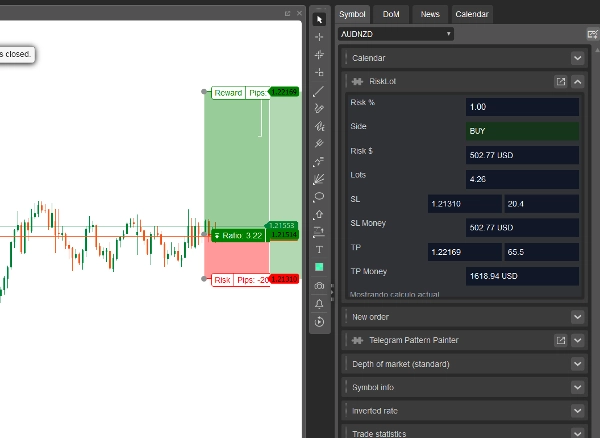Select the multi-line crosshair tool below the crosshair
The height and width of the screenshot is (438, 600).
319,55
